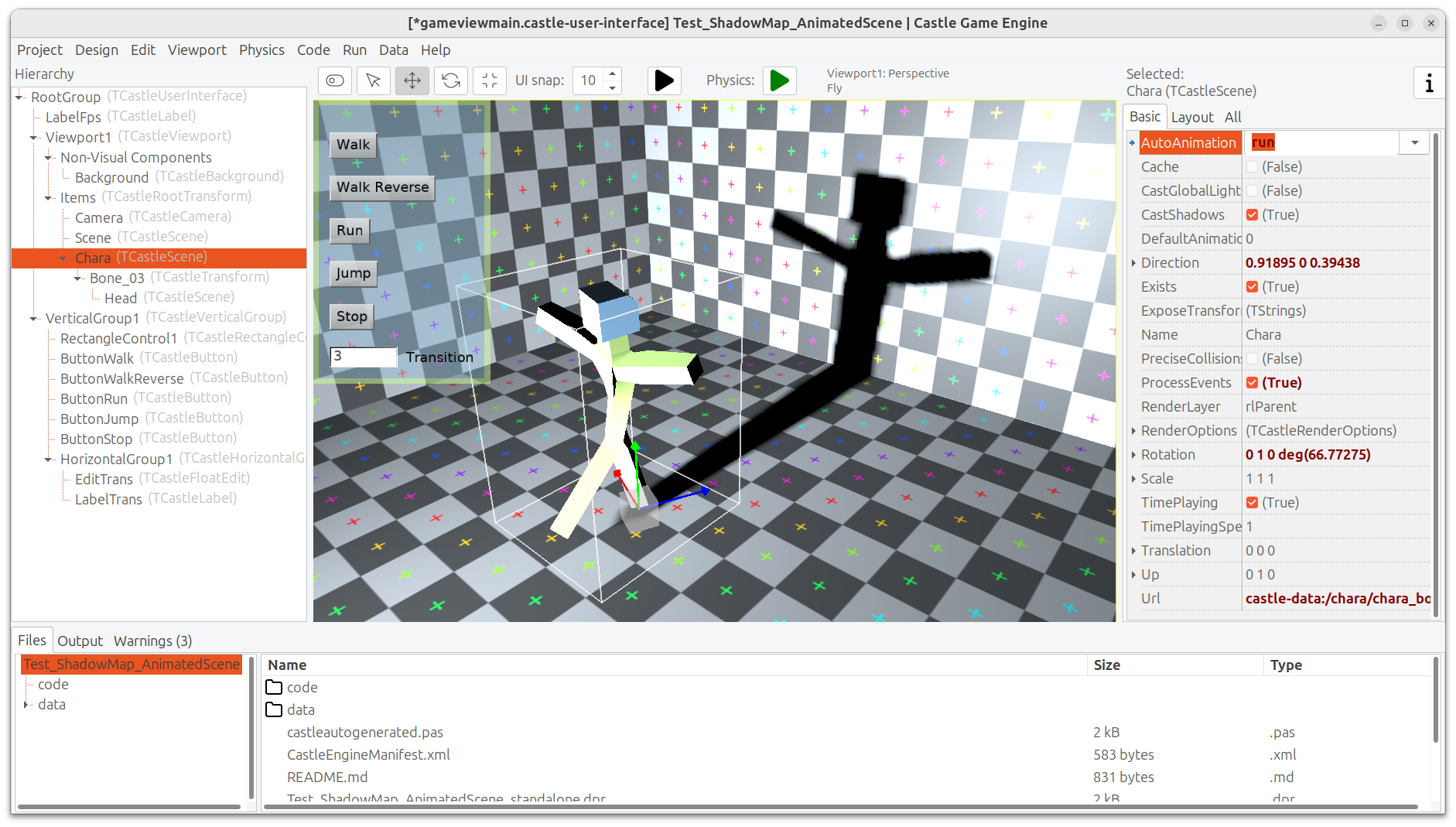Switch to the rotate tool
This screenshot has height=827, width=1456.
coord(451,80)
